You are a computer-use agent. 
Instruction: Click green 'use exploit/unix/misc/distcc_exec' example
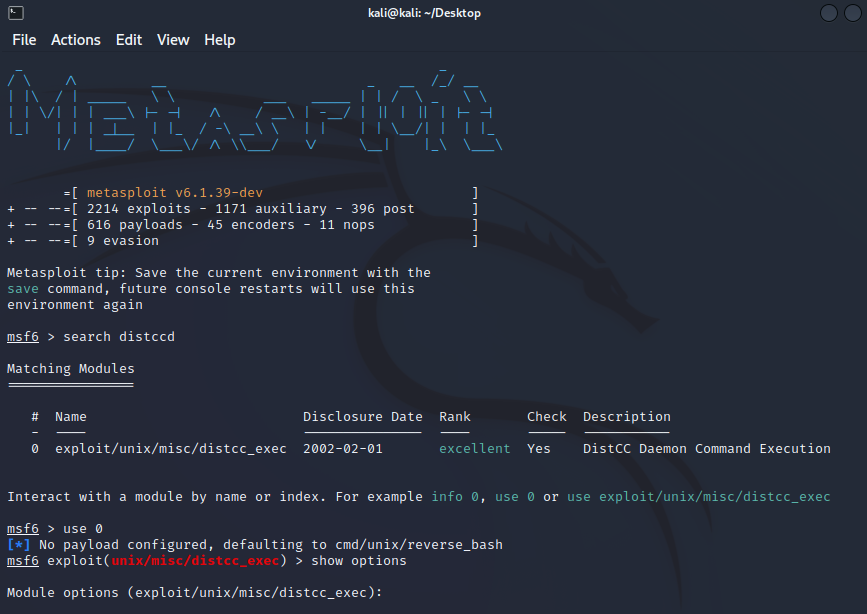click(699, 497)
